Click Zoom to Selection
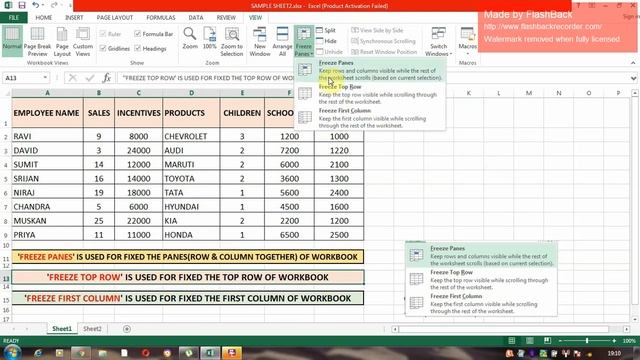640x360 pixels. (x=232, y=42)
